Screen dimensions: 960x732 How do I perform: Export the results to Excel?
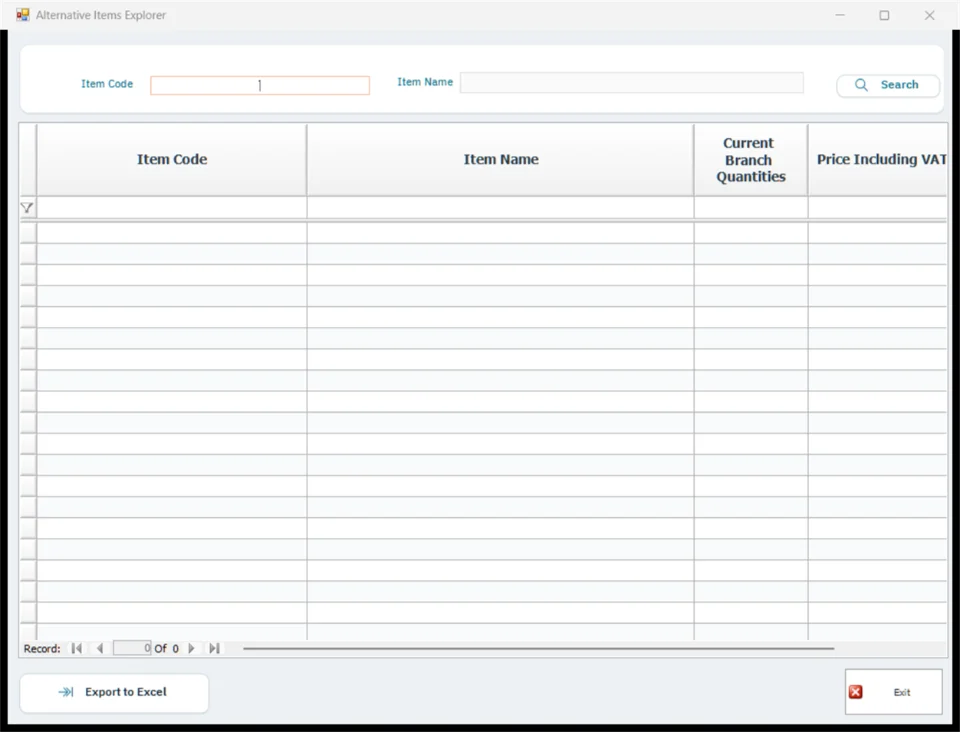click(114, 692)
